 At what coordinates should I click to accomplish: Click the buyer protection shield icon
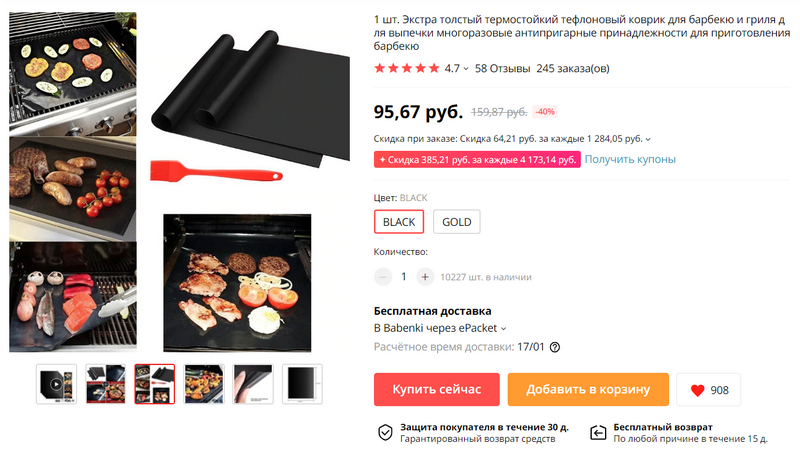[385, 432]
